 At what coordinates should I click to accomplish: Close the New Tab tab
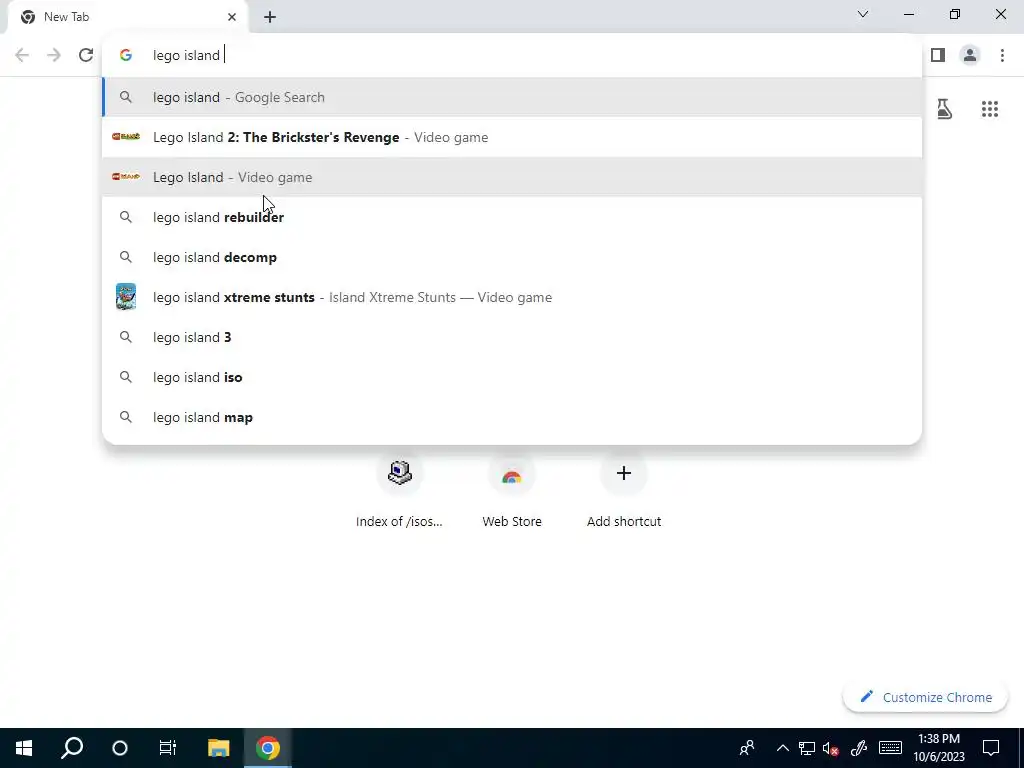click(231, 17)
